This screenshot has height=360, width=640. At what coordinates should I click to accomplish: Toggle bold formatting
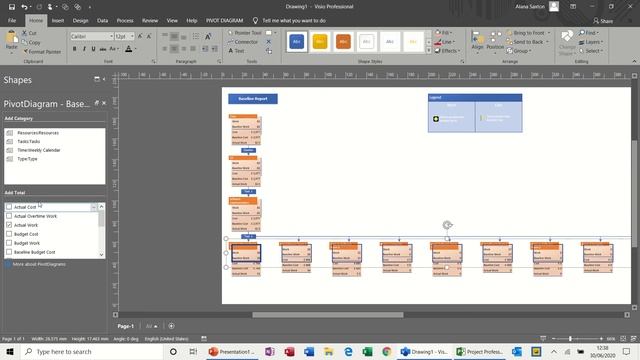tap(75, 49)
